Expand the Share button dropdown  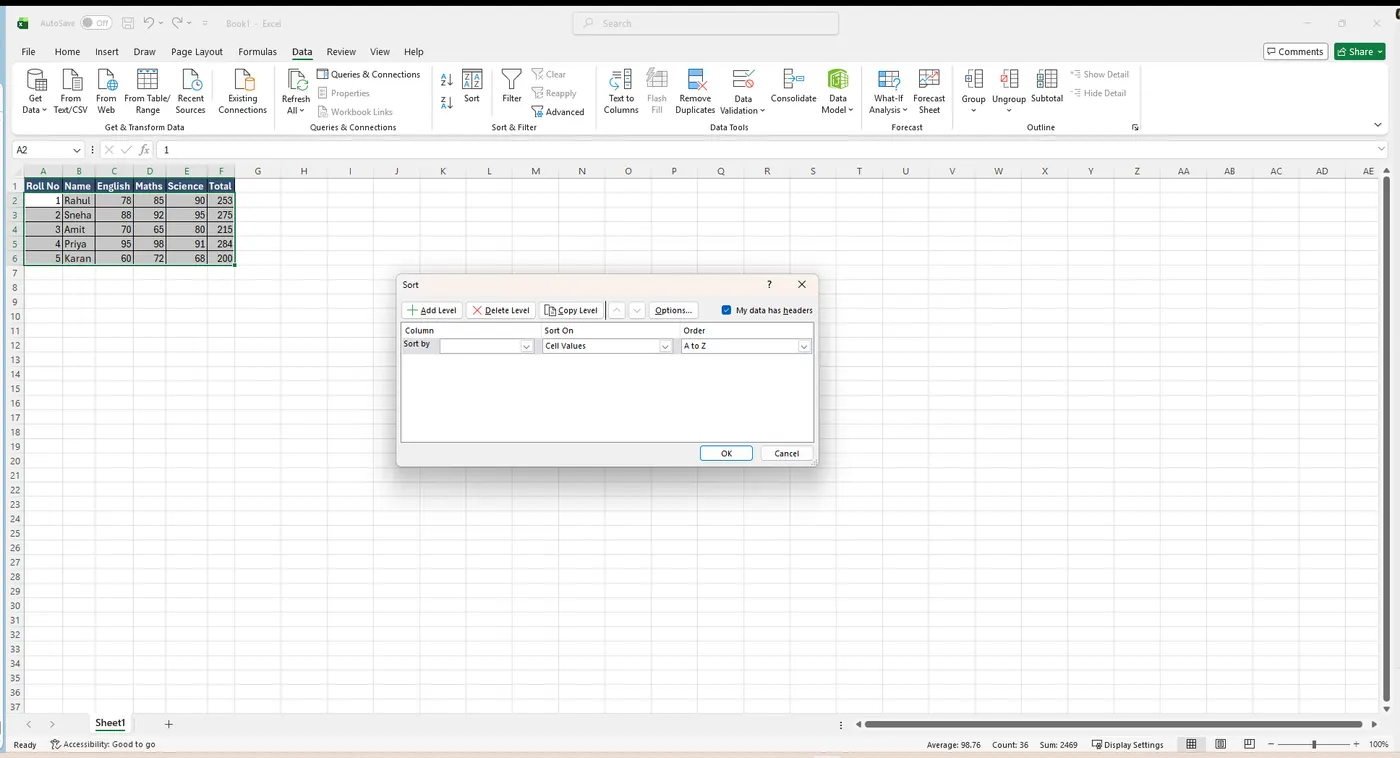click(1379, 51)
